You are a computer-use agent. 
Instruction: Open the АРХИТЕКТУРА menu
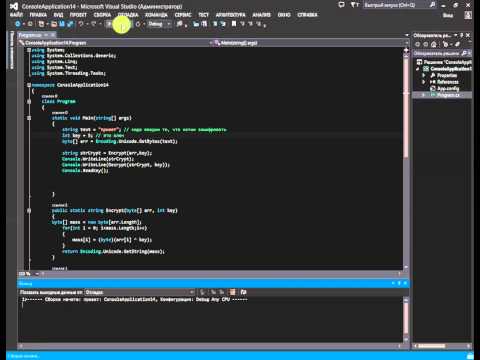tap(230, 15)
